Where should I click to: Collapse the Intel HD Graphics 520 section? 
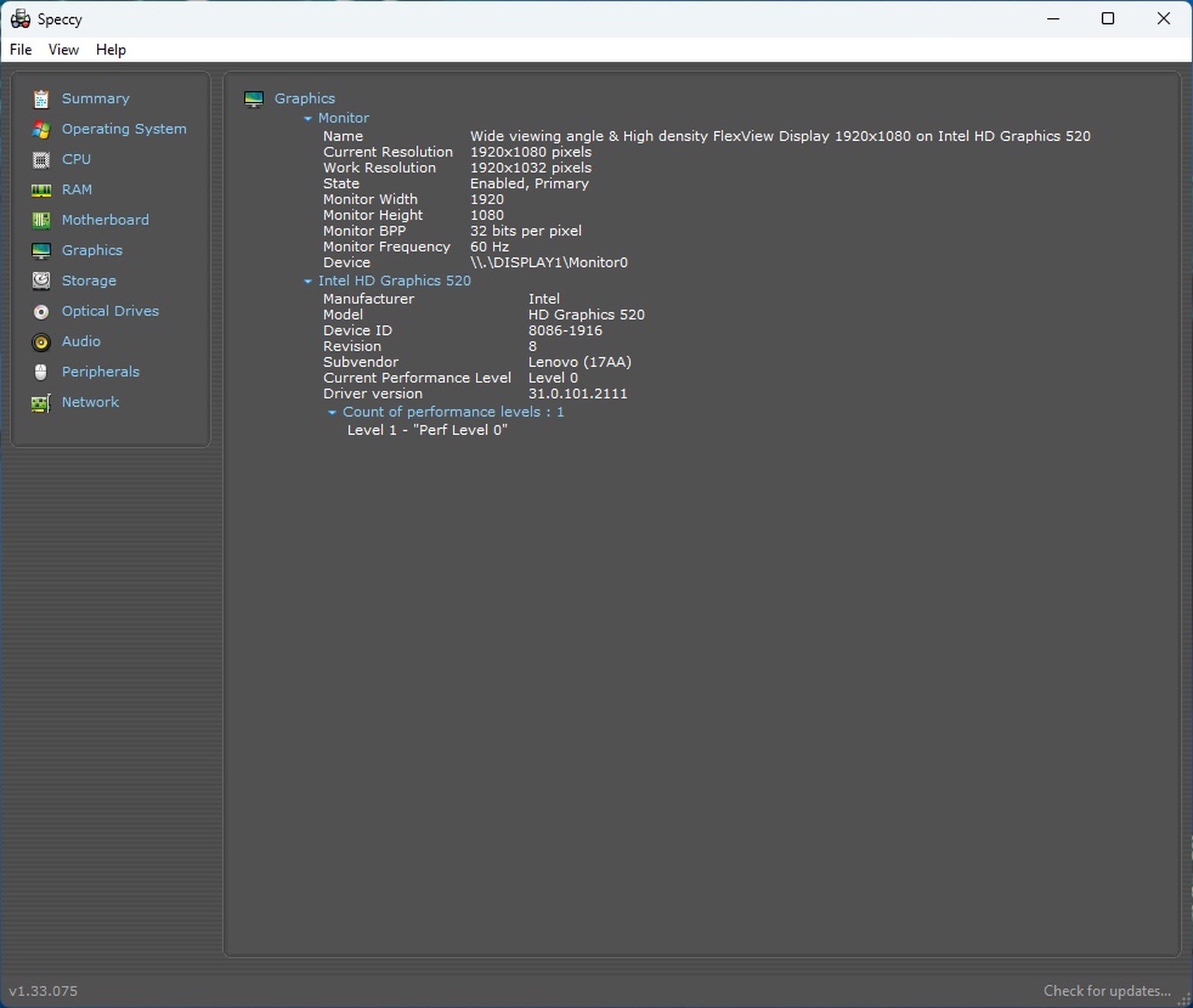[x=307, y=281]
